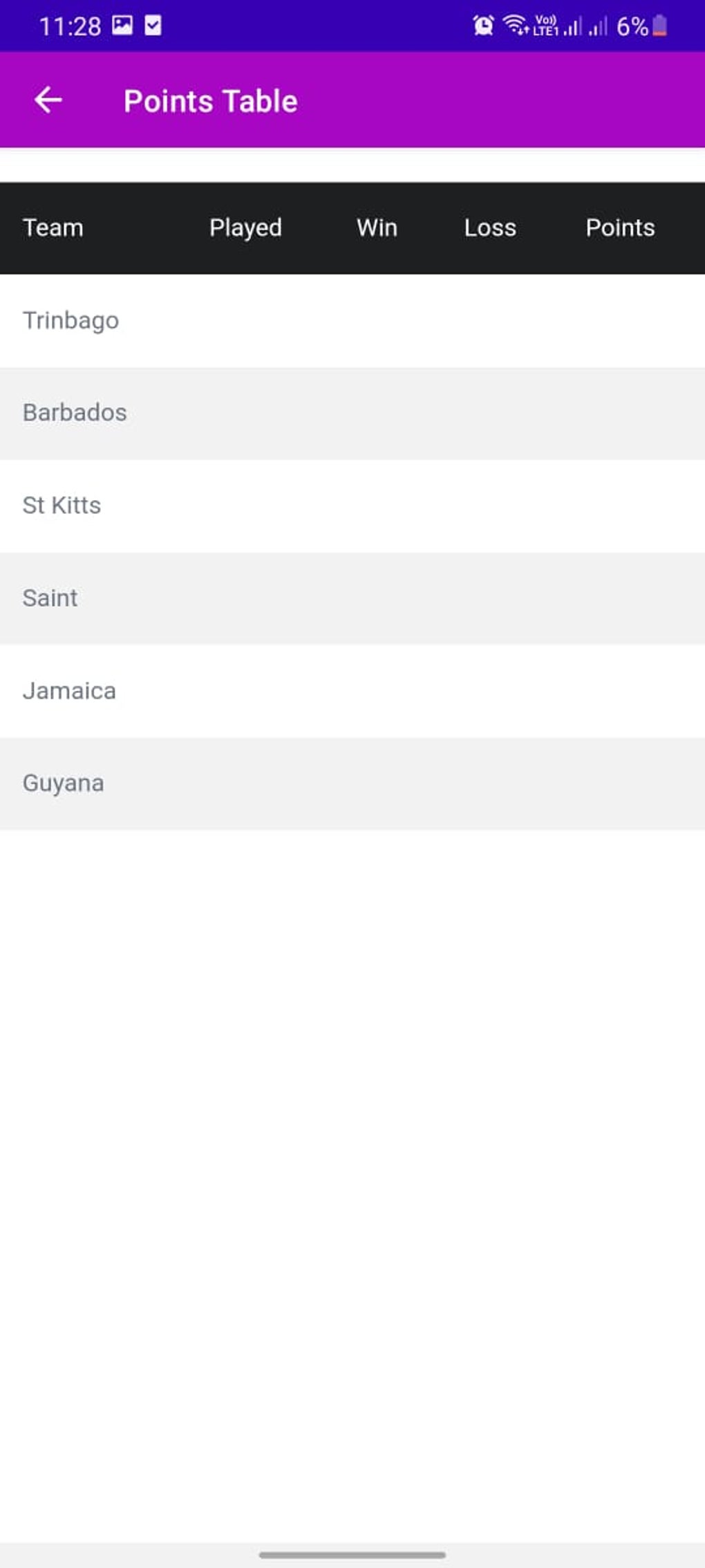
Task: Tap the Points column header
Action: [x=620, y=228]
